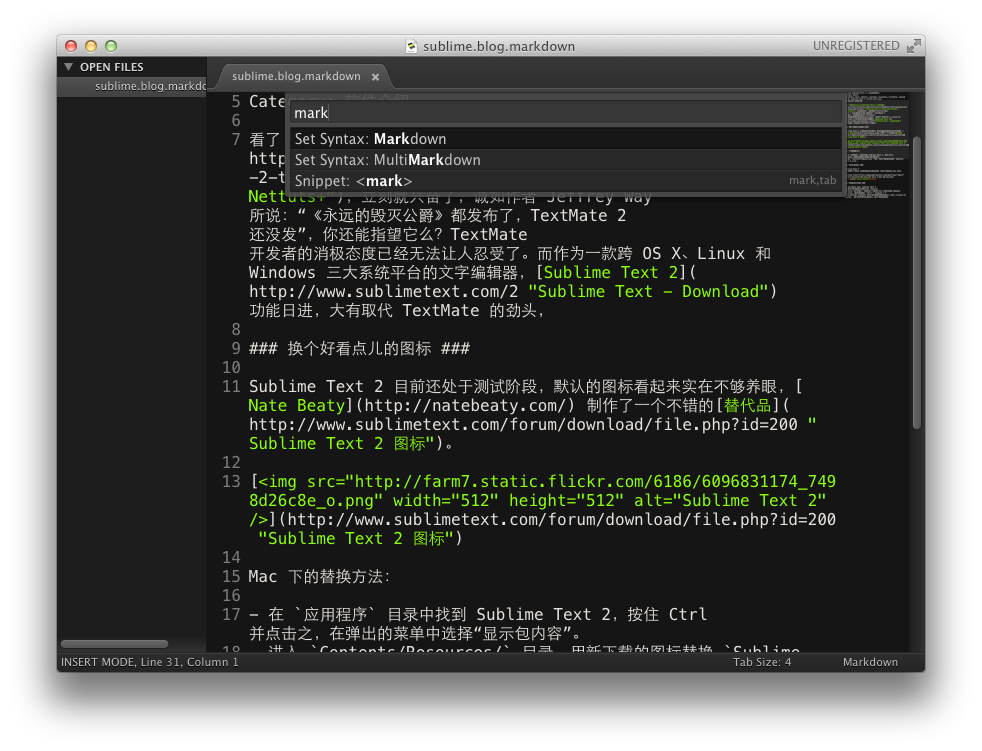Click the code minimap preview

point(877,145)
